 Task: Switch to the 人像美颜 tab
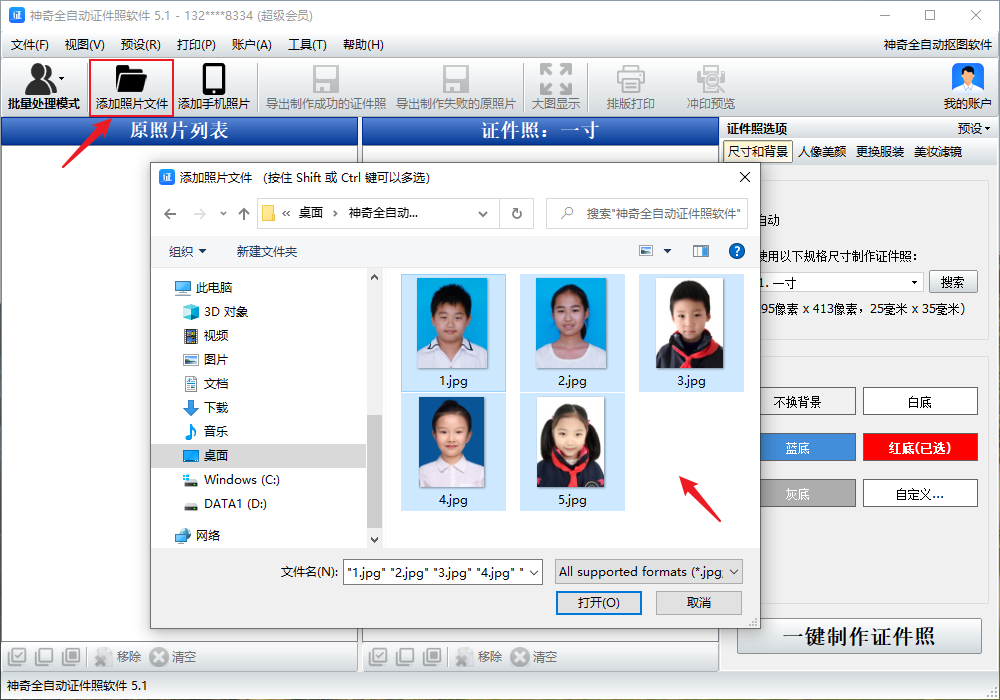pos(822,152)
